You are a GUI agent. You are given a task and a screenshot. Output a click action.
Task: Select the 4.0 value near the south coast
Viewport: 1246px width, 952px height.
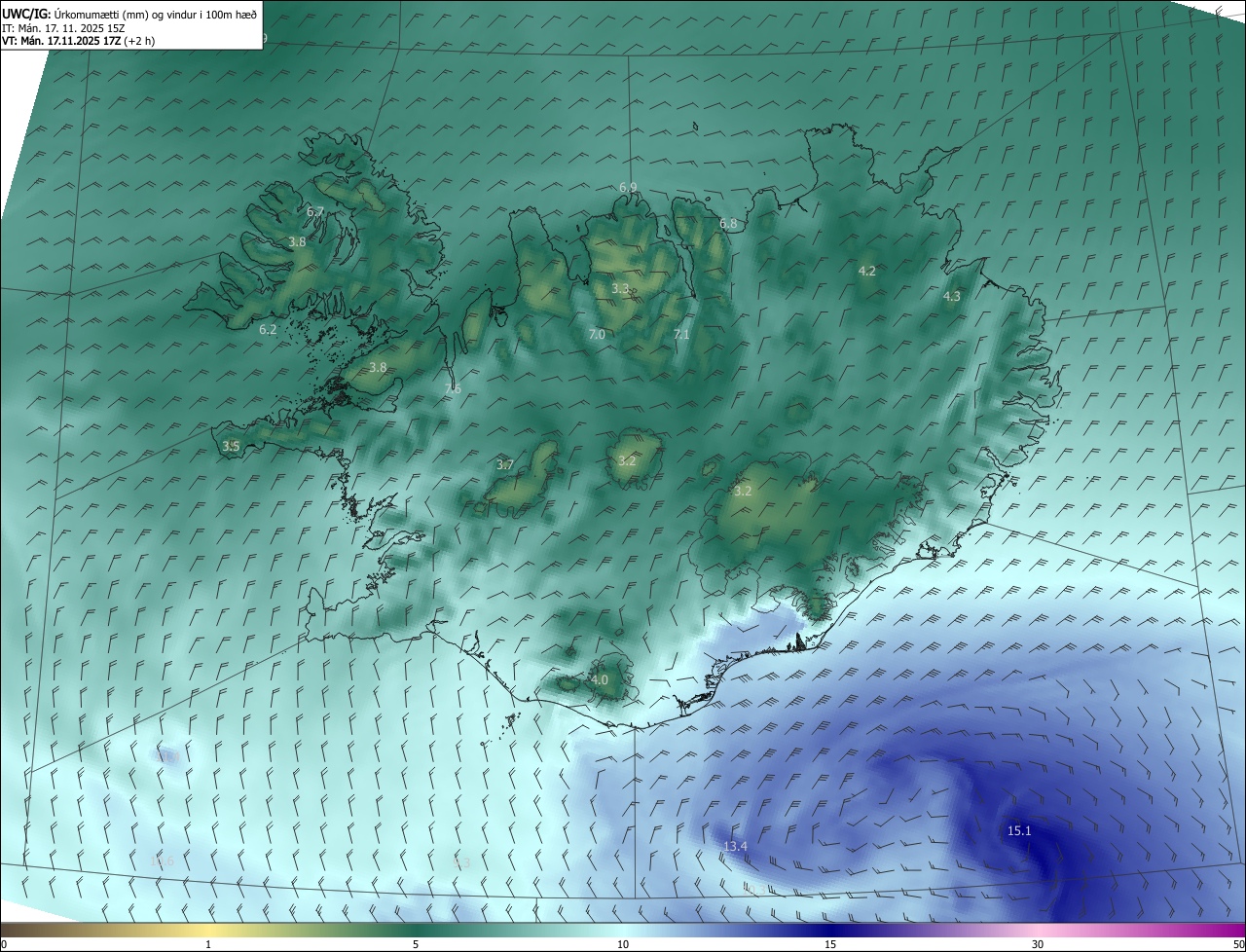click(600, 679)
